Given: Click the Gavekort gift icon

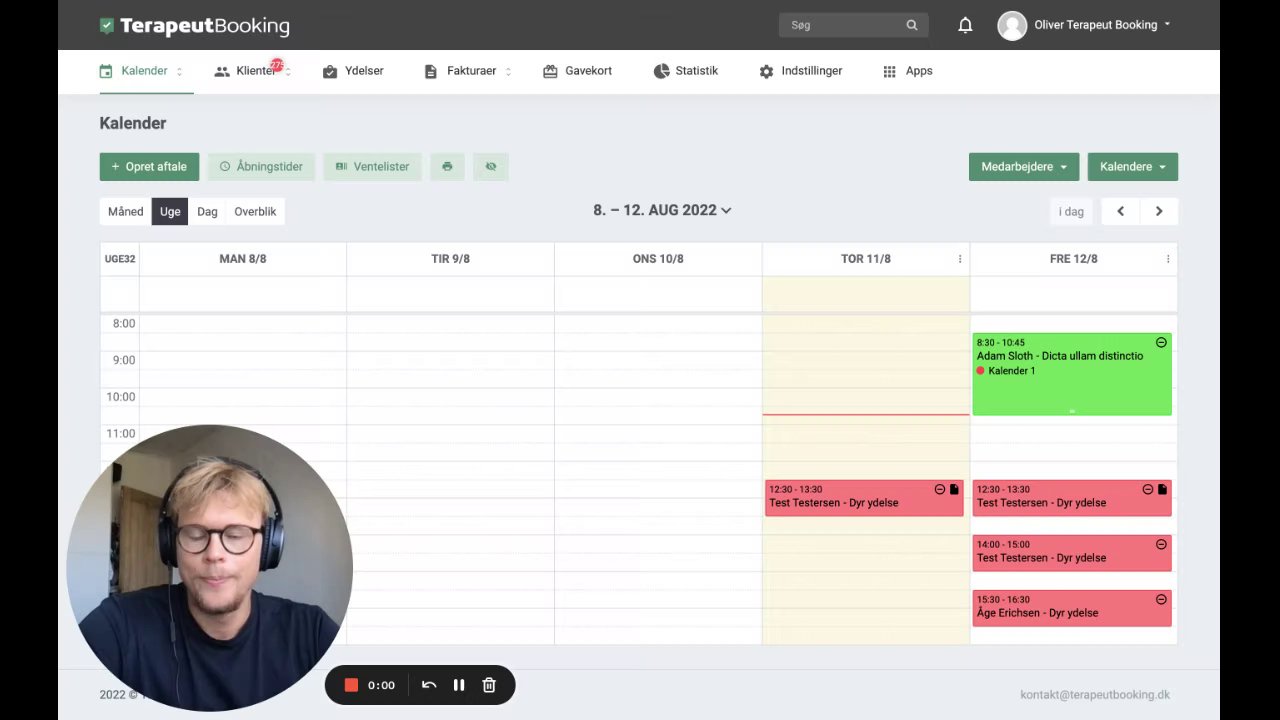Looking at the screenshot, I should tap(550, 71).
